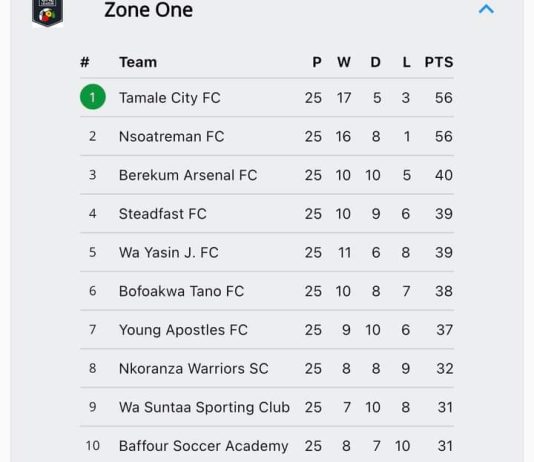Click the P played column header
This screenshot has width=534, height=462.
tap(317, 62)
